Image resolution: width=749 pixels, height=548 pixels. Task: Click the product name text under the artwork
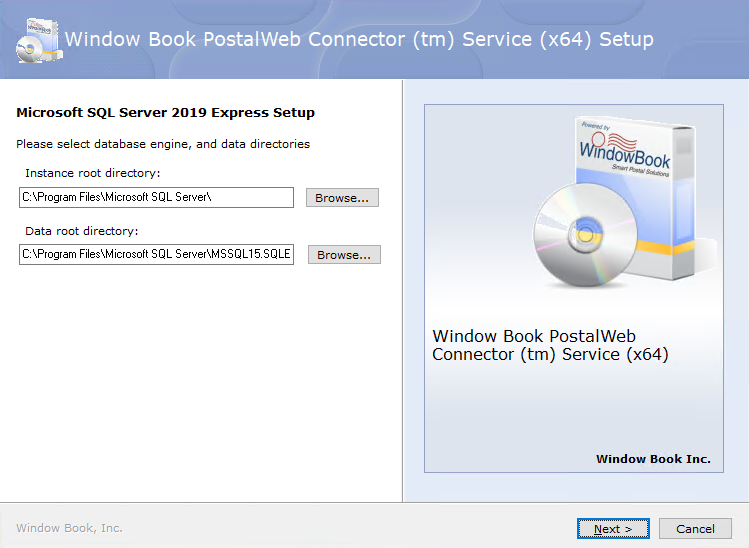click(550, 345)
